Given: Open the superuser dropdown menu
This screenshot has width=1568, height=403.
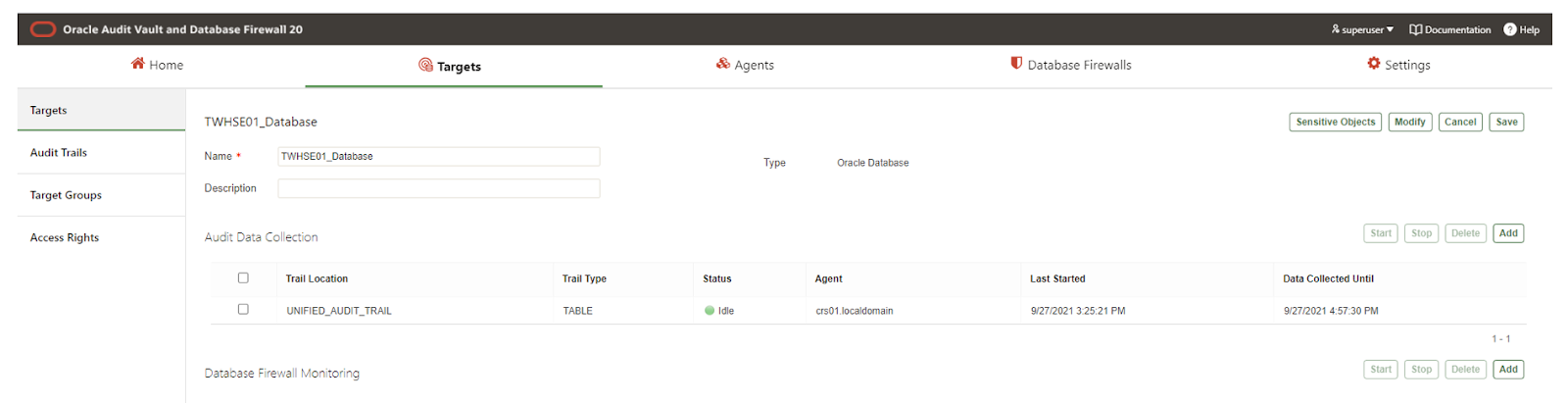Looking at the screenshot, I should [1362, 29].
